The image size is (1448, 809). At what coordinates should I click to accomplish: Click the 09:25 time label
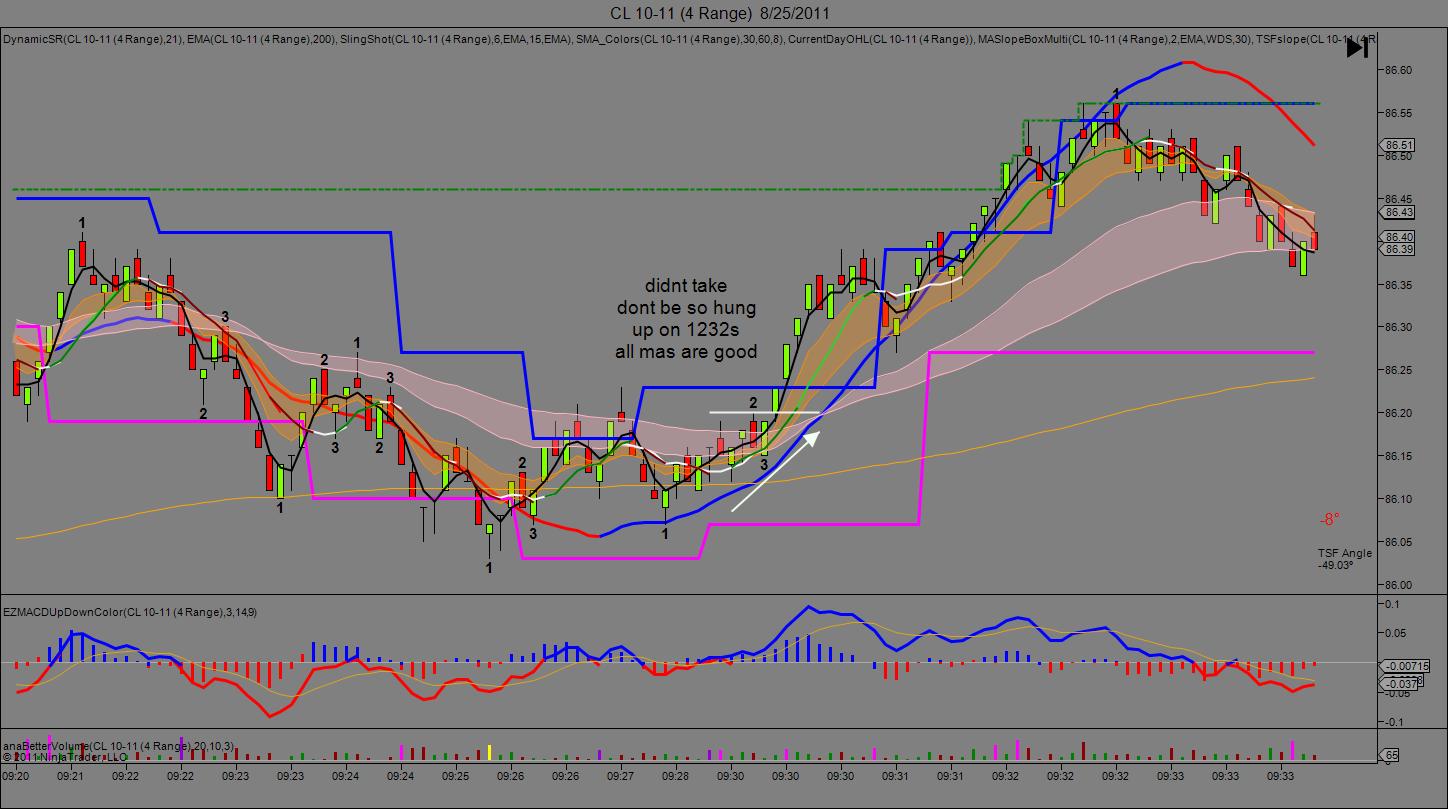(455, 774)
